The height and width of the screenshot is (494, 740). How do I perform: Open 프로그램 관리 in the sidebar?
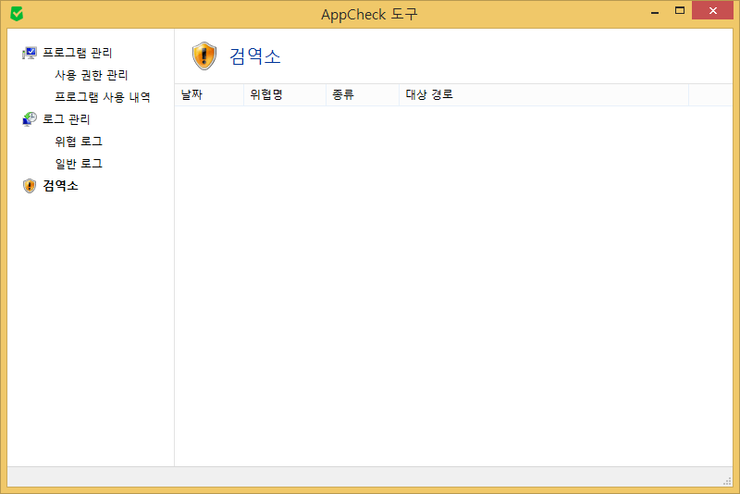pyautogui.click(x=77, y=53)
